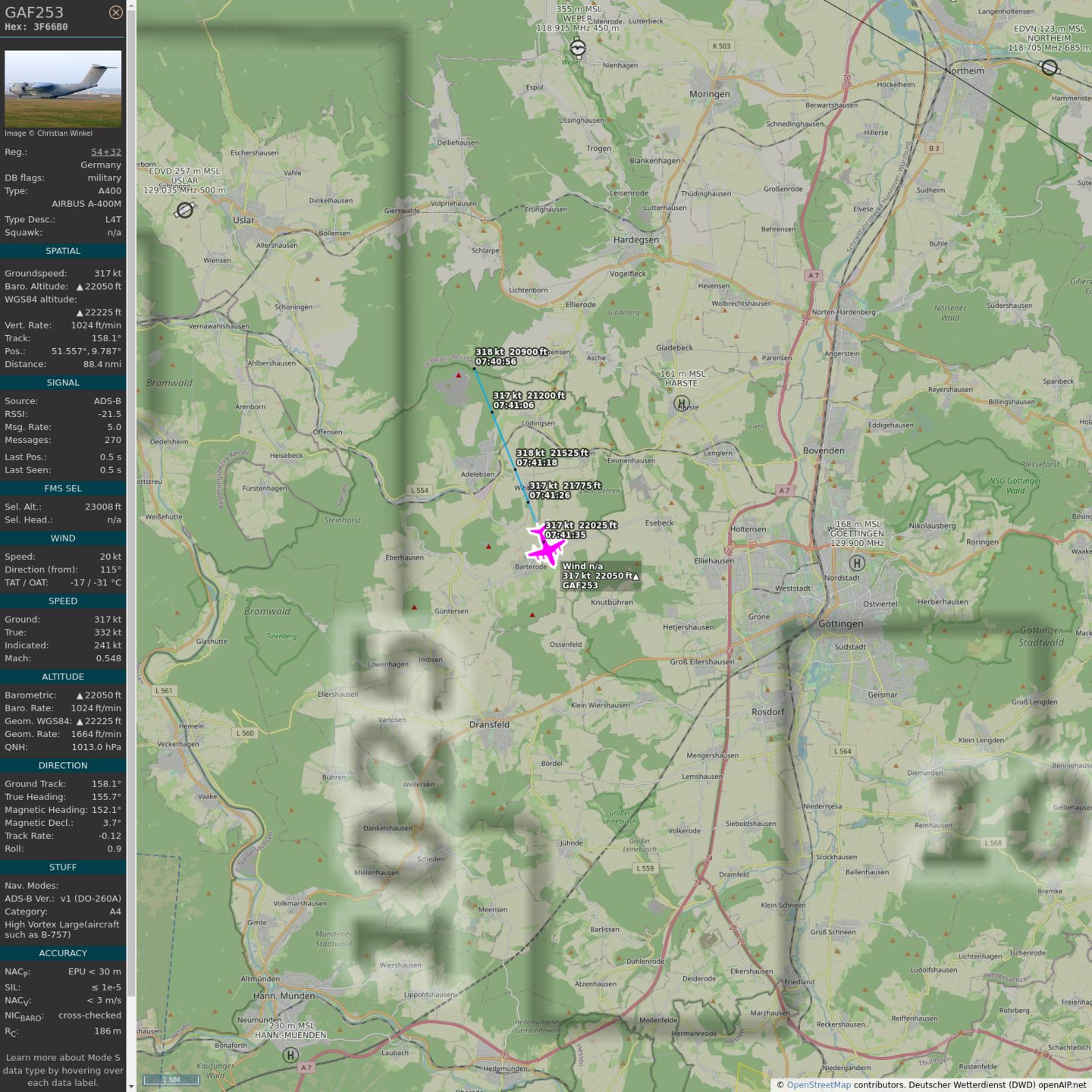The height and width of the screenshot is (1092, 1092).
Task: Click the OpenStreetMap attribution link
Action: point(818,1084)
